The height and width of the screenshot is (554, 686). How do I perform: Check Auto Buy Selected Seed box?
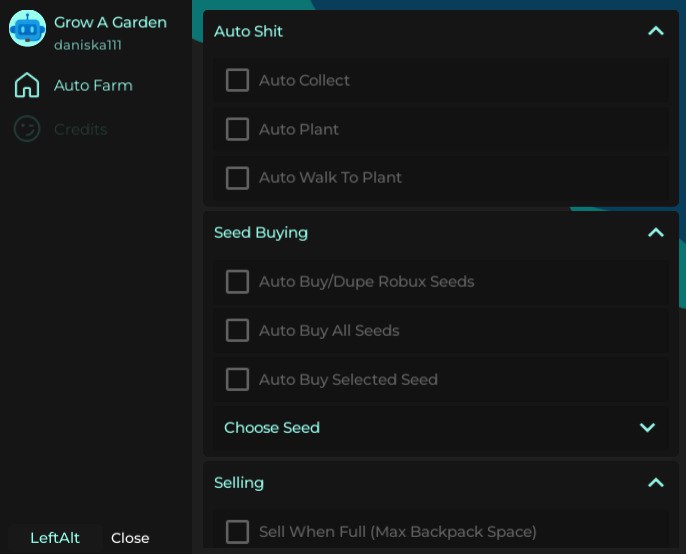tap(237, 379)
